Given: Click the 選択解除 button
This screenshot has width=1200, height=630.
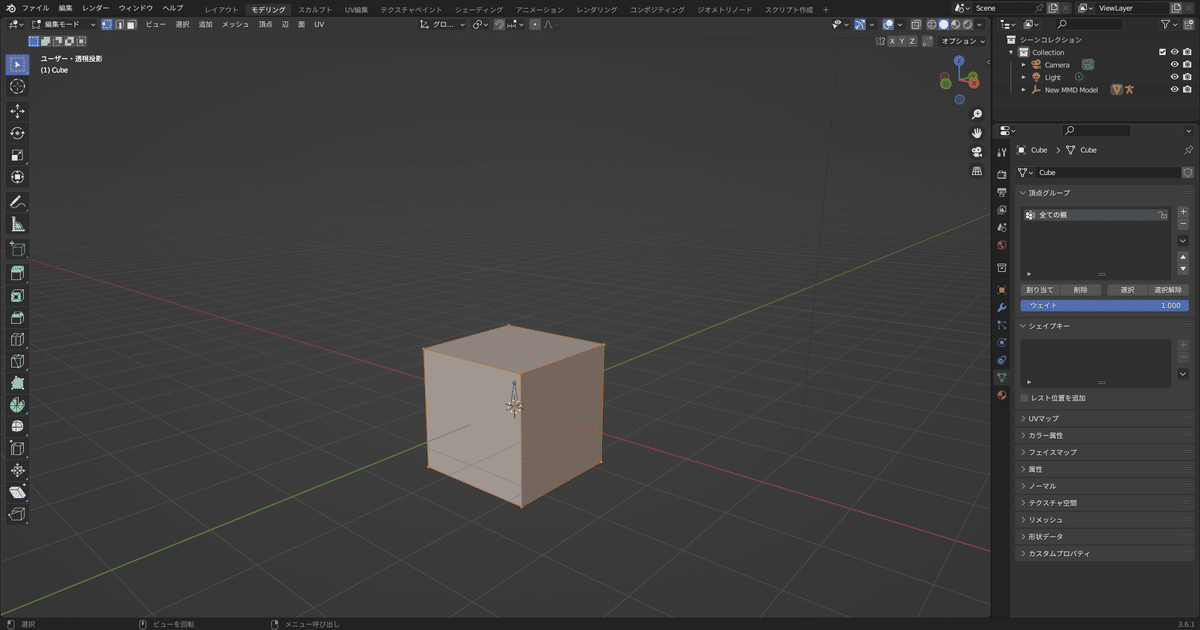Looking at the screenshot, I should click(1168, 290).
